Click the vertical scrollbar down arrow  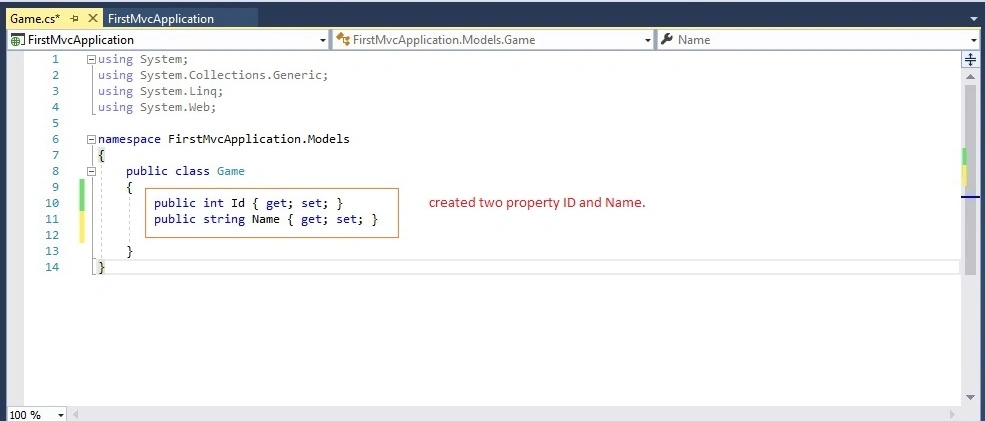pos(971,398)
